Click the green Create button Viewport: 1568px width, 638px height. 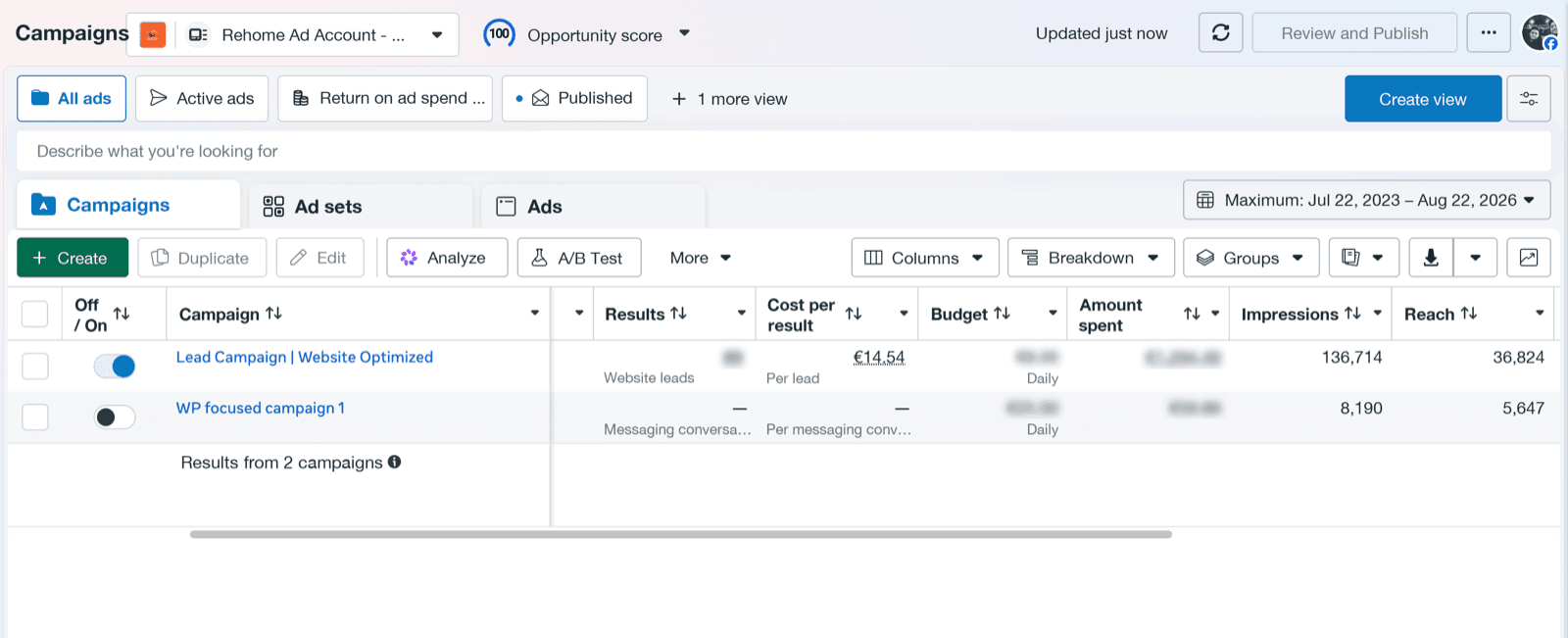(x=73, y=258)
